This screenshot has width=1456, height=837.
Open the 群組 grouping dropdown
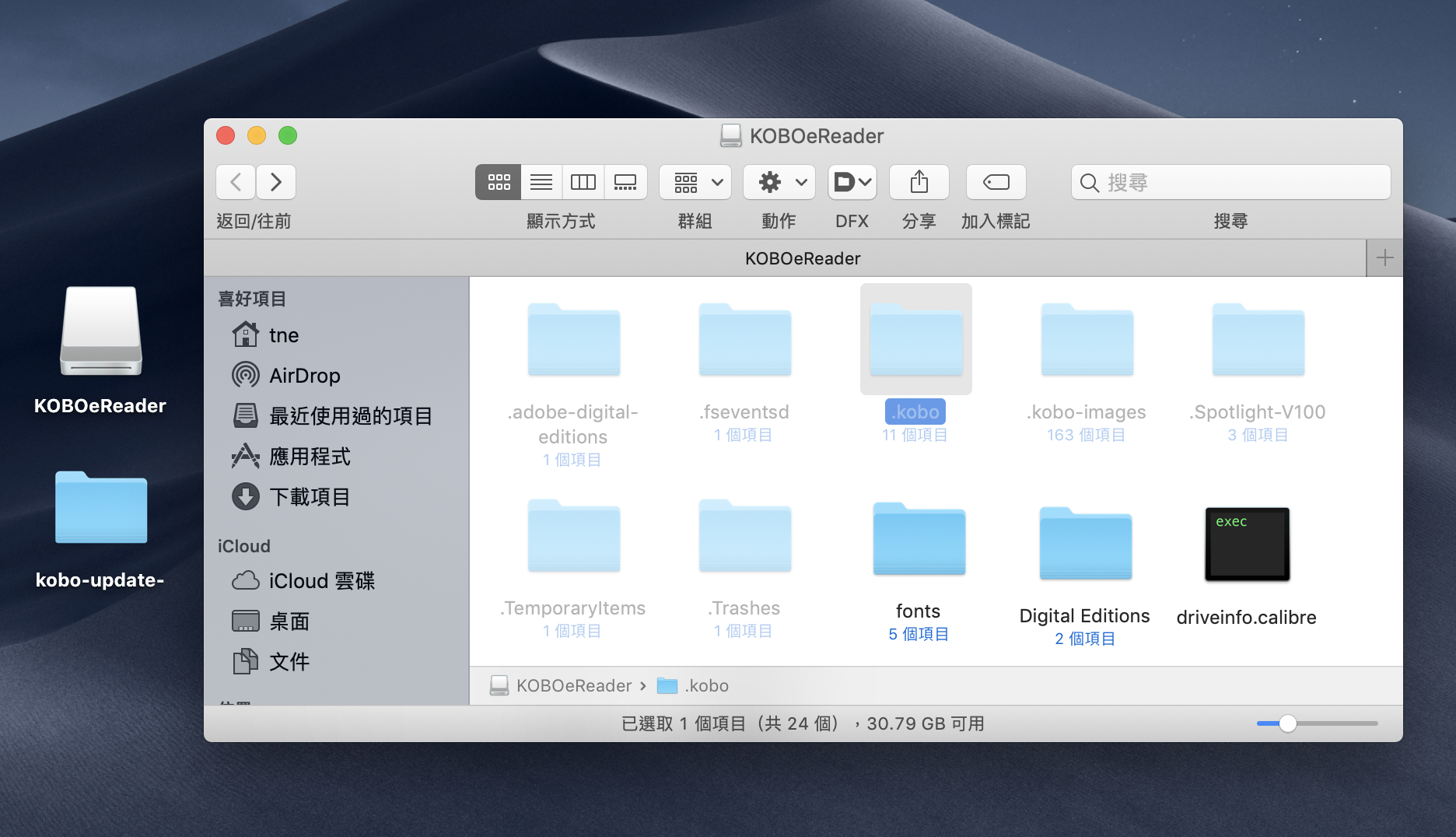coord(695,182)
